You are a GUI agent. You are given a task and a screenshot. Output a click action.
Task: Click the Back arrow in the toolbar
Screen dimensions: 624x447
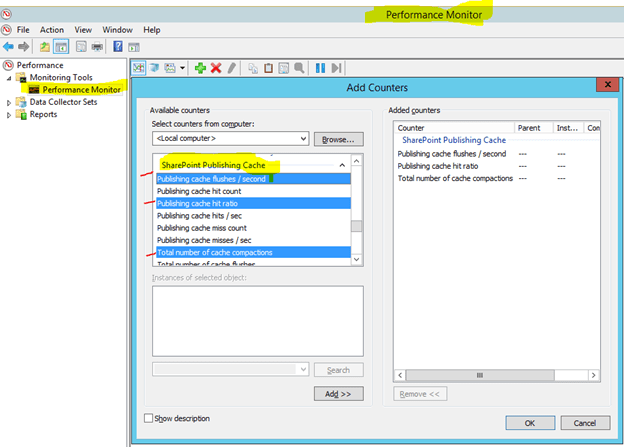pyautogui.click(x=9, y=47)
